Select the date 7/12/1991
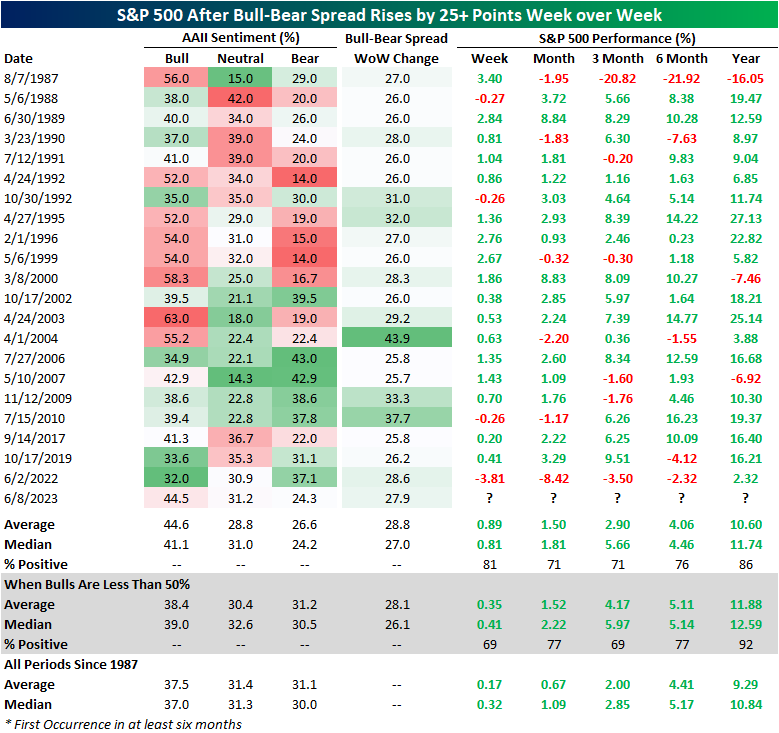Image resolution: width=779 pixels, height=733 pixels. click(x=34, y=159)
